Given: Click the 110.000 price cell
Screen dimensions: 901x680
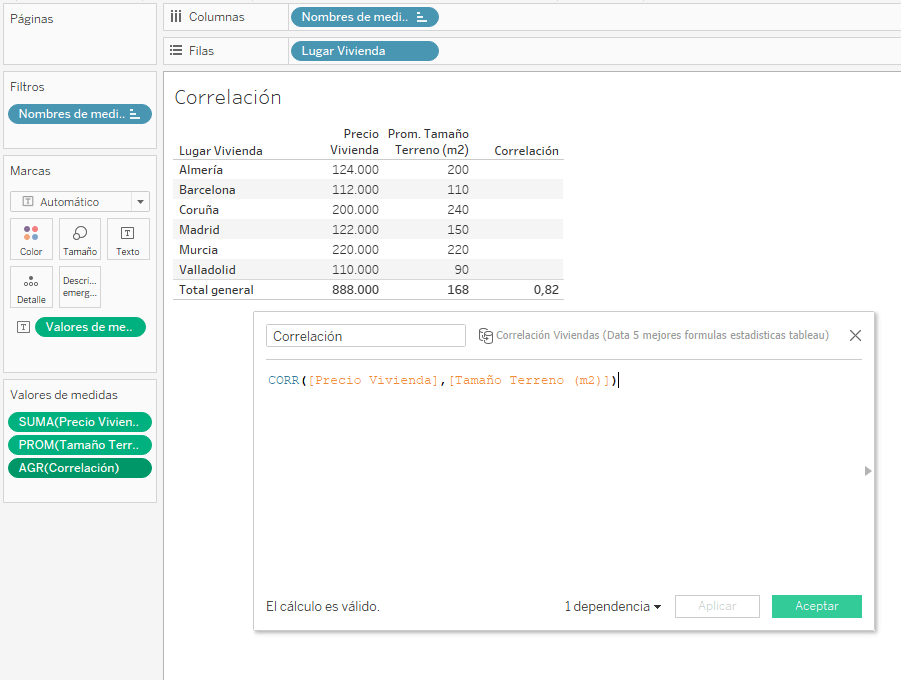Looking at the screenshot, I should 355,270.
